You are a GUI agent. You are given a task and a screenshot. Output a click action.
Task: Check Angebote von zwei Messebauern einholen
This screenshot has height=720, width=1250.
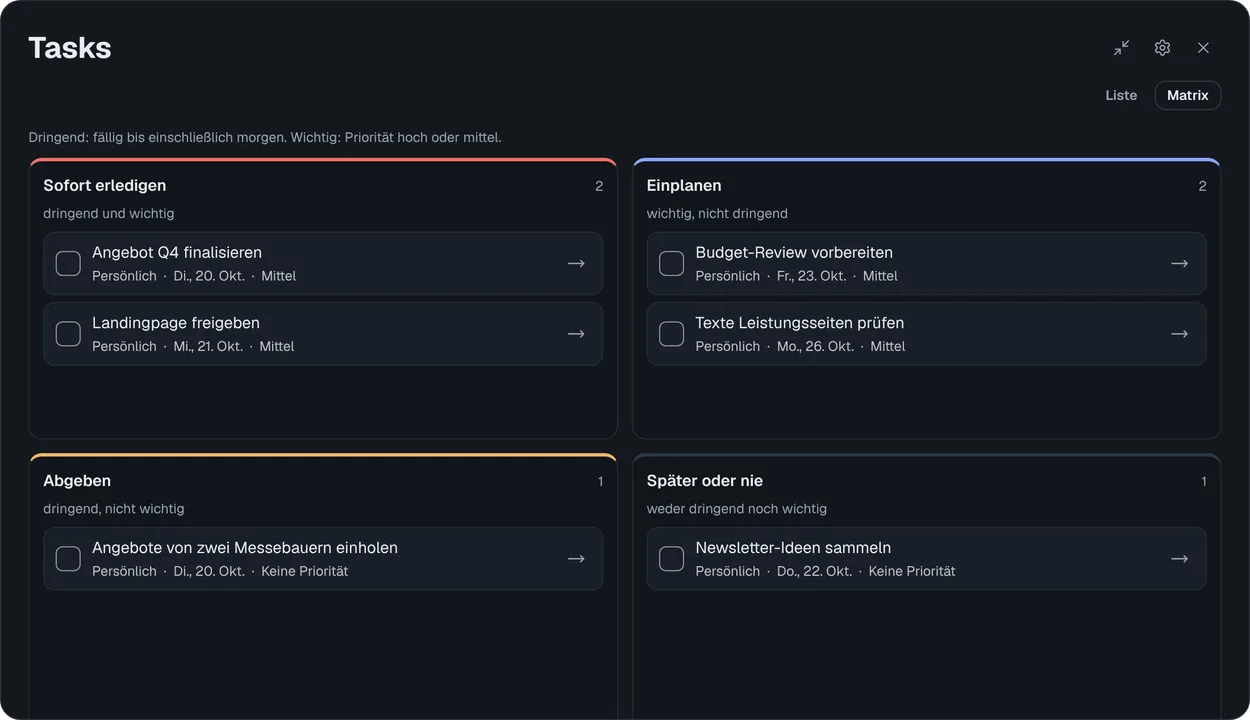pyautogui.click(x=68, y=559)
